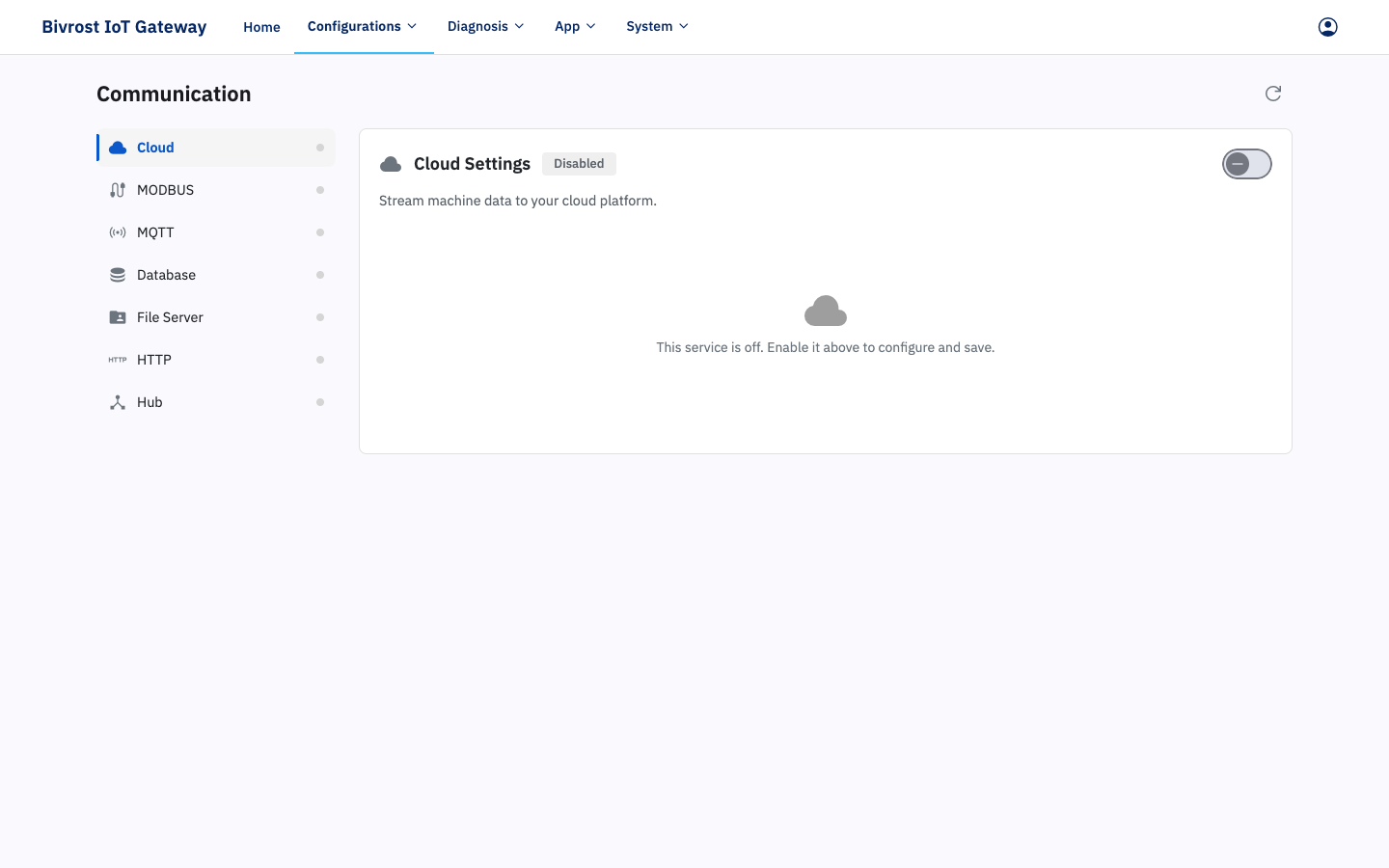The width and height of the screenshot is (1389, 868).
Task: Click the MQTT row status dot
Action: tap(320, 232)
